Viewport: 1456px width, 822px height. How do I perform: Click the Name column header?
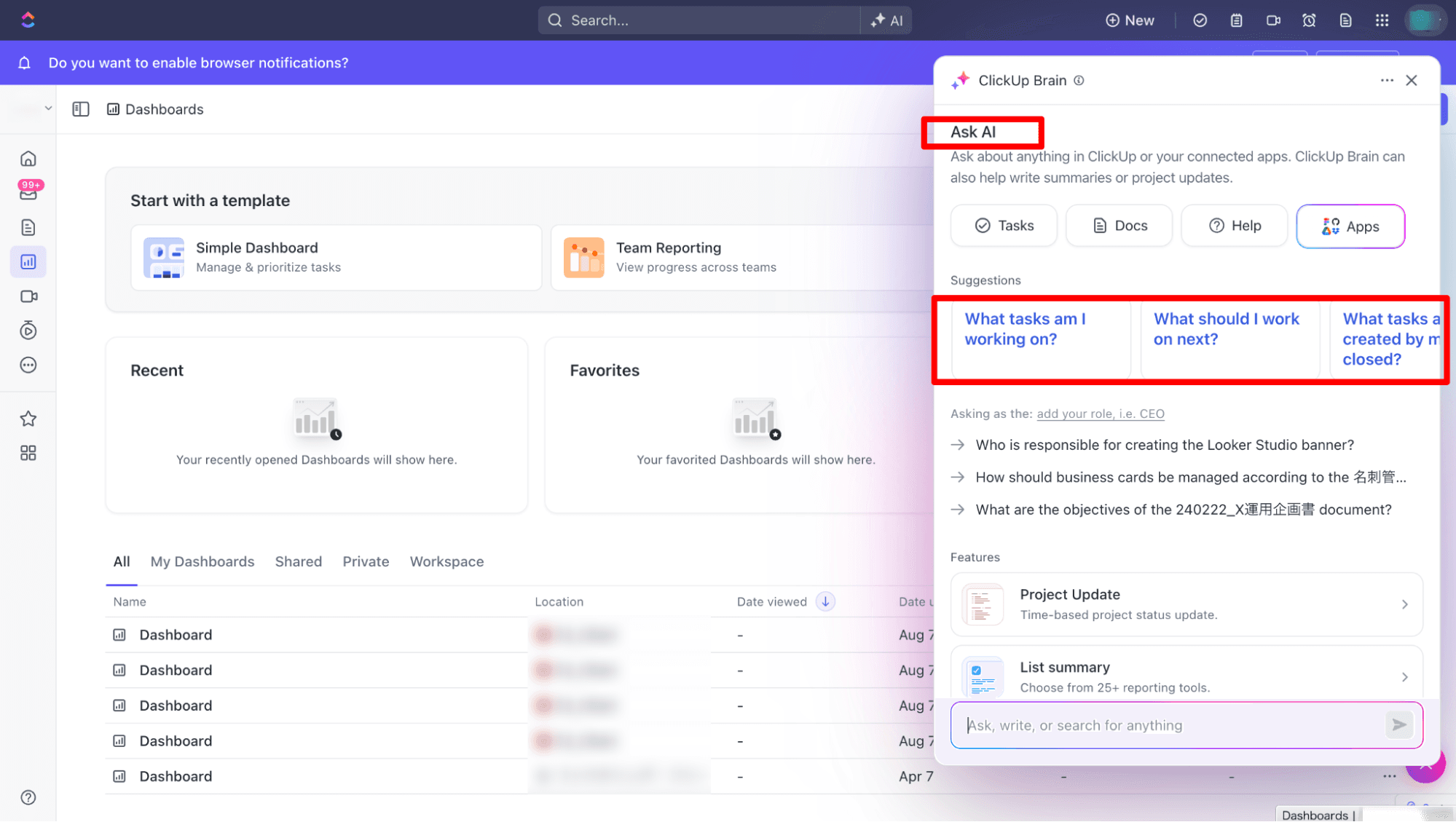pyautogui.click(x=130, y=601)
